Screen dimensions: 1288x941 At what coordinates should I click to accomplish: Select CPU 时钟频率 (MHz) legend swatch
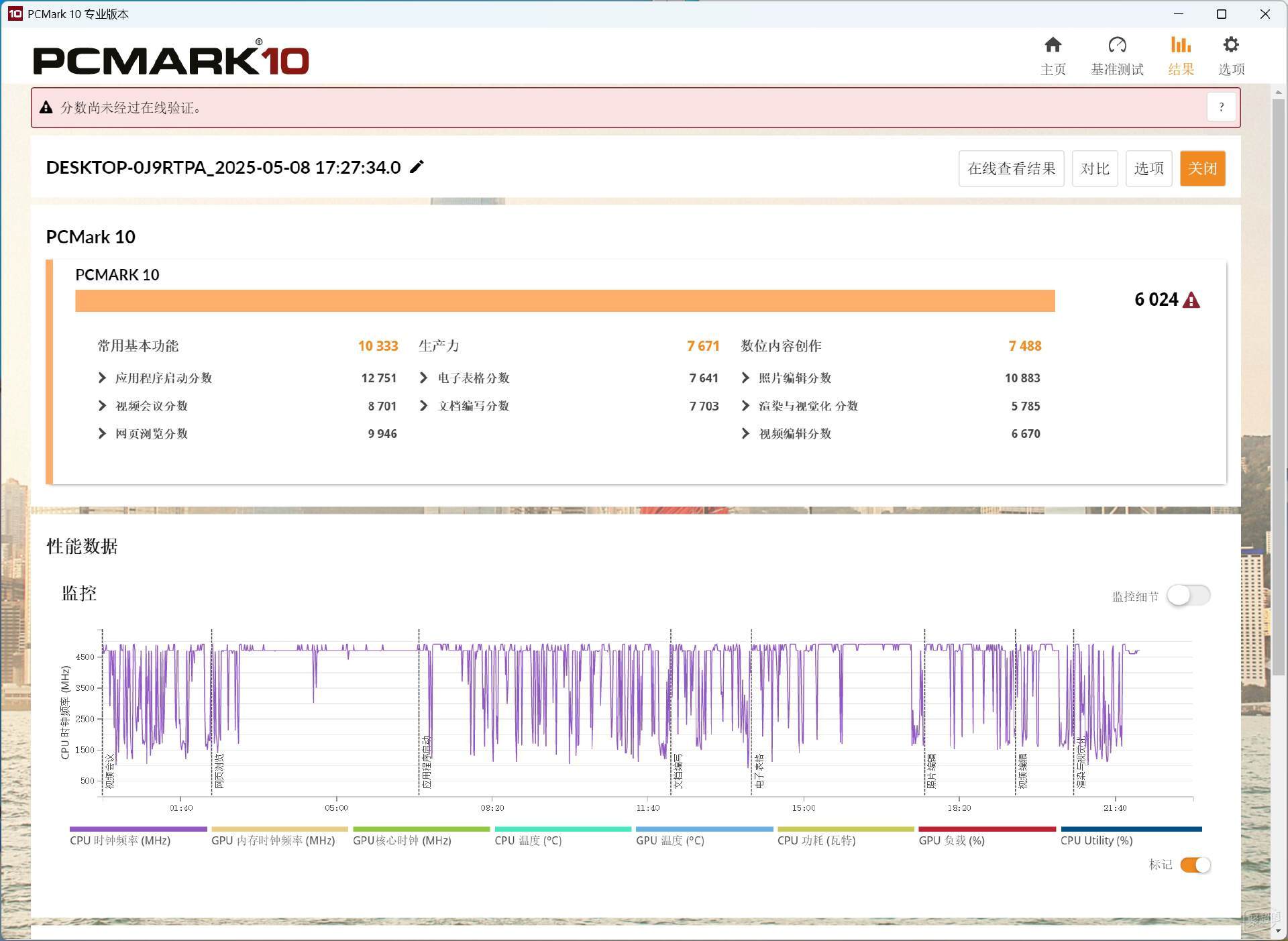138,829
